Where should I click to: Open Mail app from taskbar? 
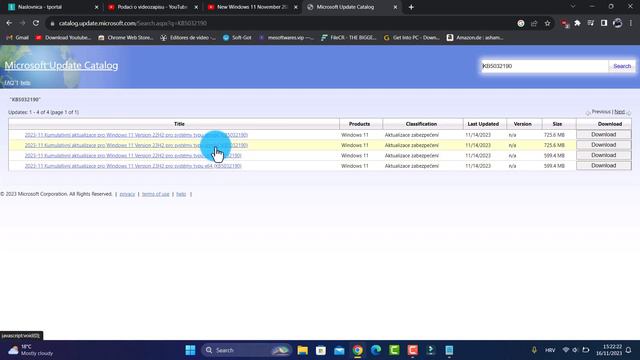coord(339,350)
